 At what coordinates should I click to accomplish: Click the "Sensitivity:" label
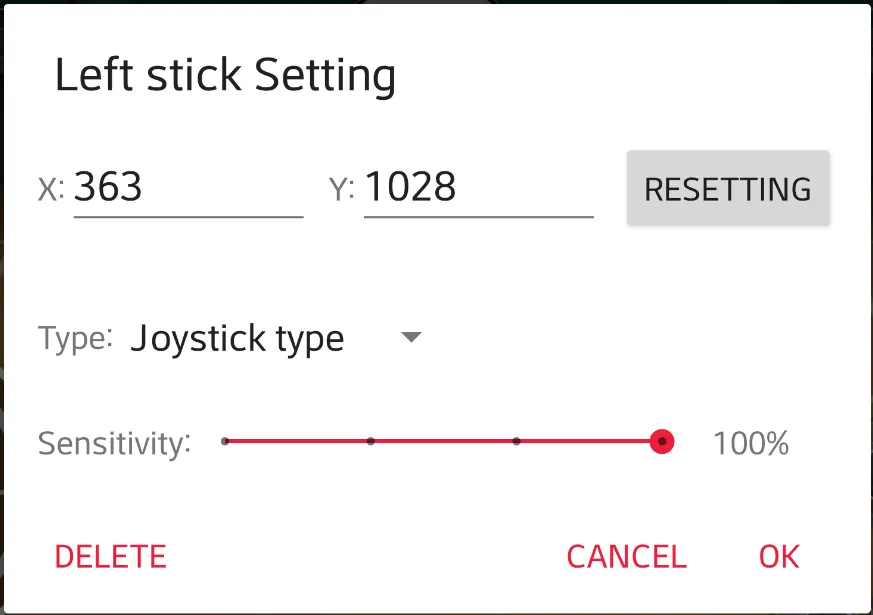[114, 443]
